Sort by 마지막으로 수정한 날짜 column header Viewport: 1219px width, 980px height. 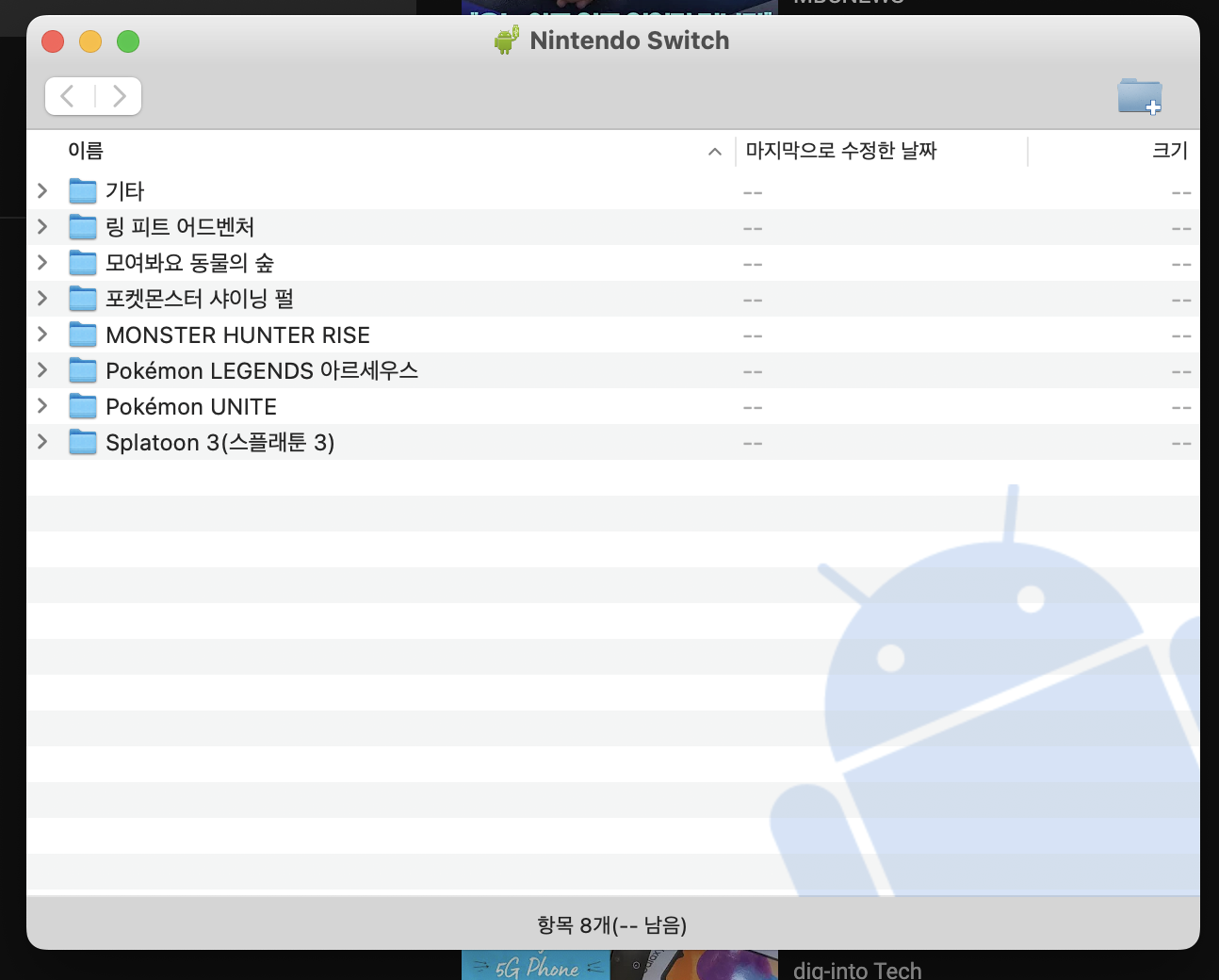[841, 151]
